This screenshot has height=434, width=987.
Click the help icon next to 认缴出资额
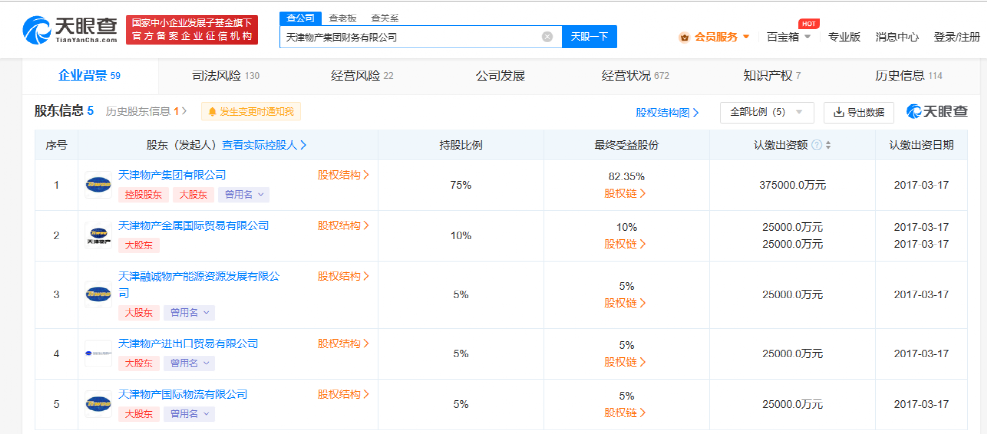tap(816, 145)
